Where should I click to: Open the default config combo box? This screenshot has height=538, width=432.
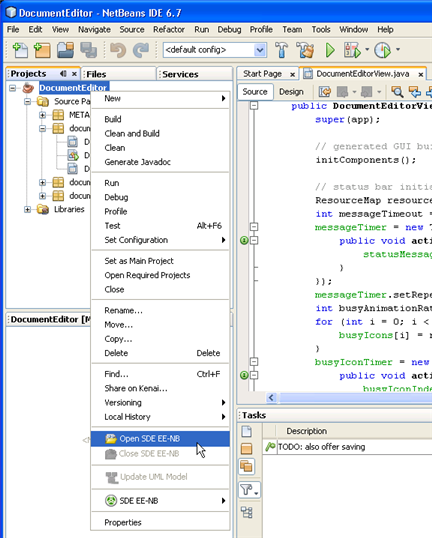point(215,50)
